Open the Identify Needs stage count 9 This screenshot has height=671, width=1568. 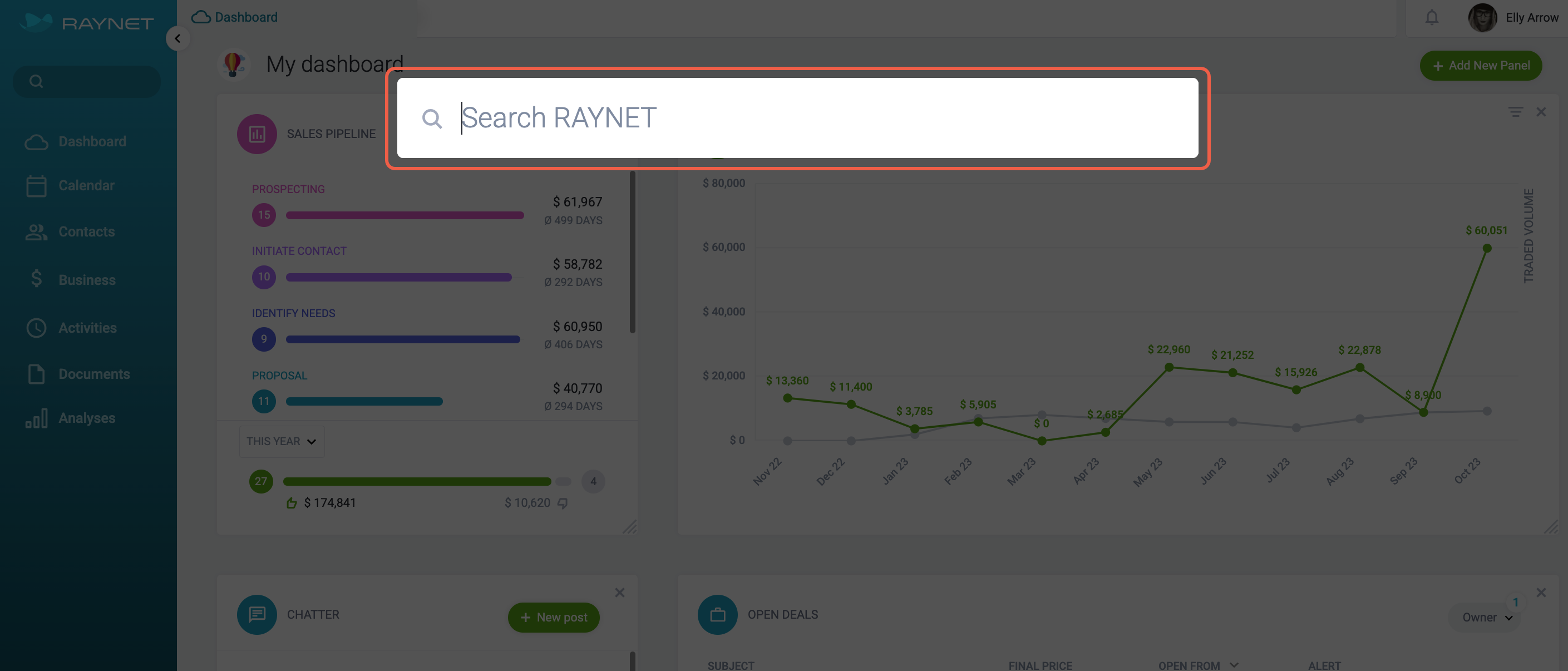(x=264, y=339)
